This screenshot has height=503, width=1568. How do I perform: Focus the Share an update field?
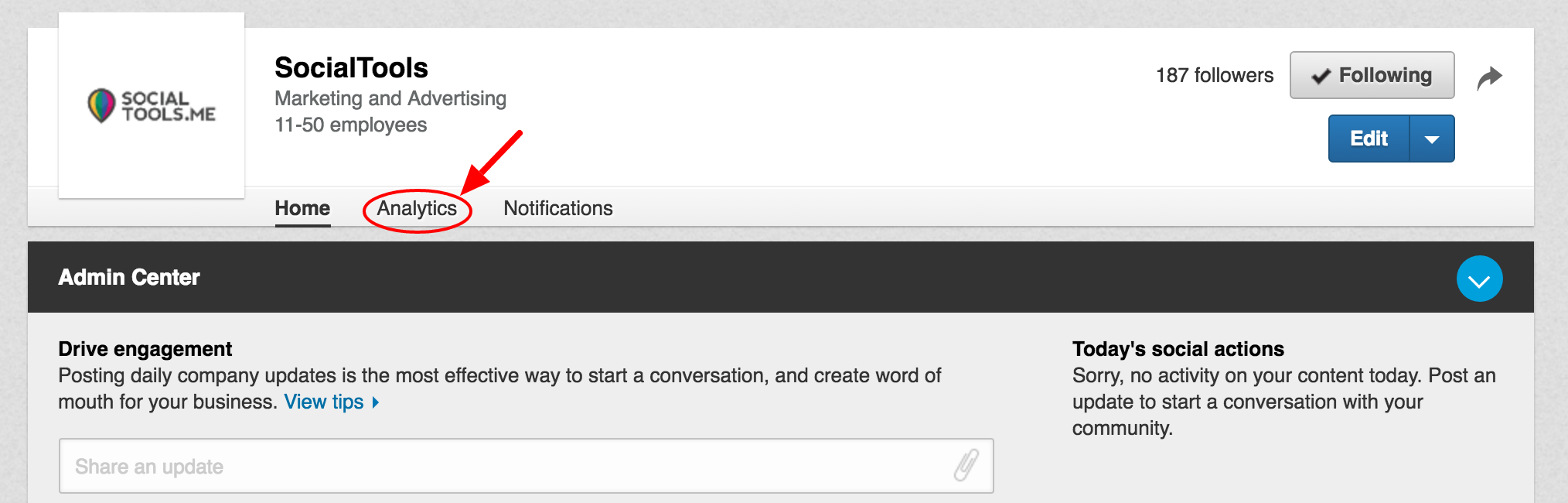coord(503,466)
